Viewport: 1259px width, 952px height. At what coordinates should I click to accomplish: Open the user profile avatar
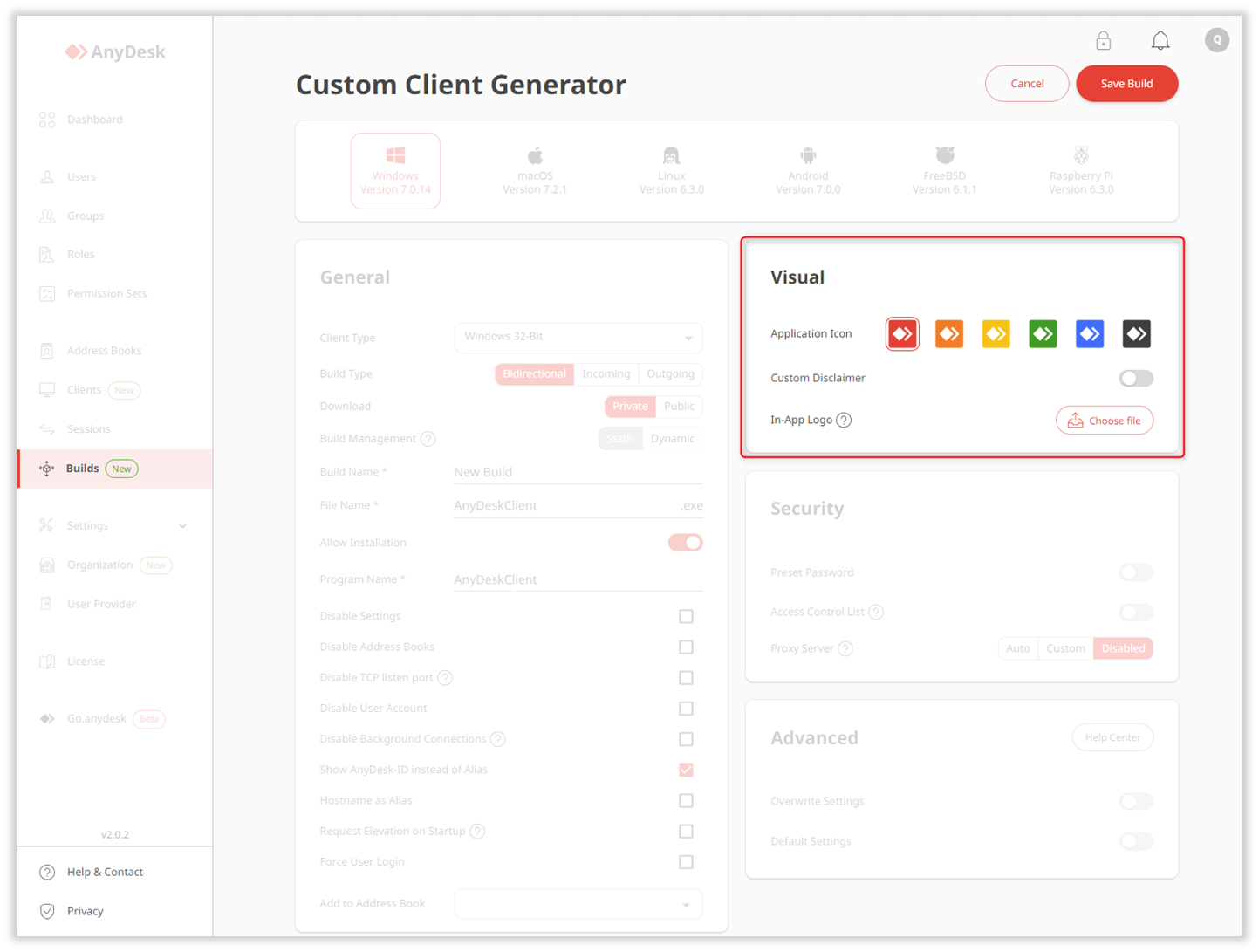coord(1217,40)
